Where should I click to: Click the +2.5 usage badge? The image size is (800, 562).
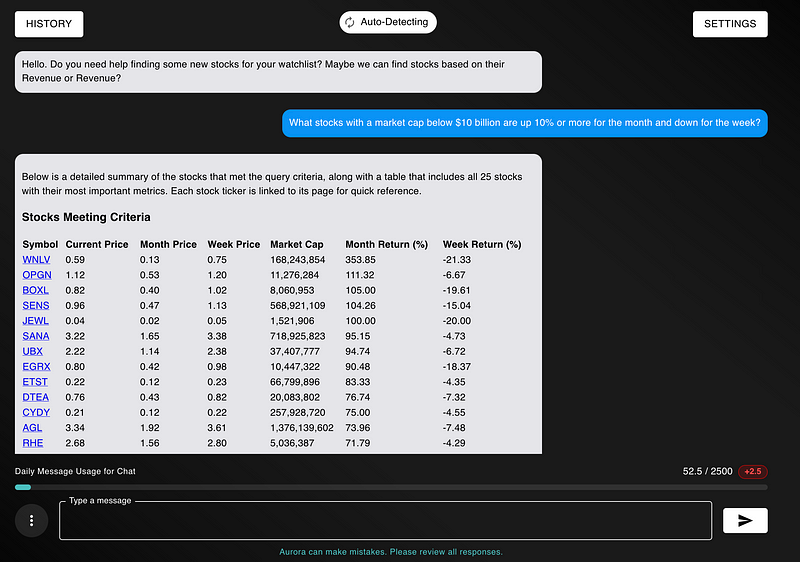752,472
